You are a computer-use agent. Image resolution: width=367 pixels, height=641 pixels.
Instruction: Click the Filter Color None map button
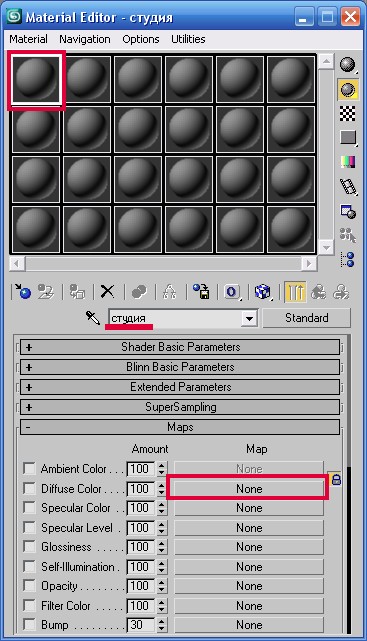[x=249, y=606]
